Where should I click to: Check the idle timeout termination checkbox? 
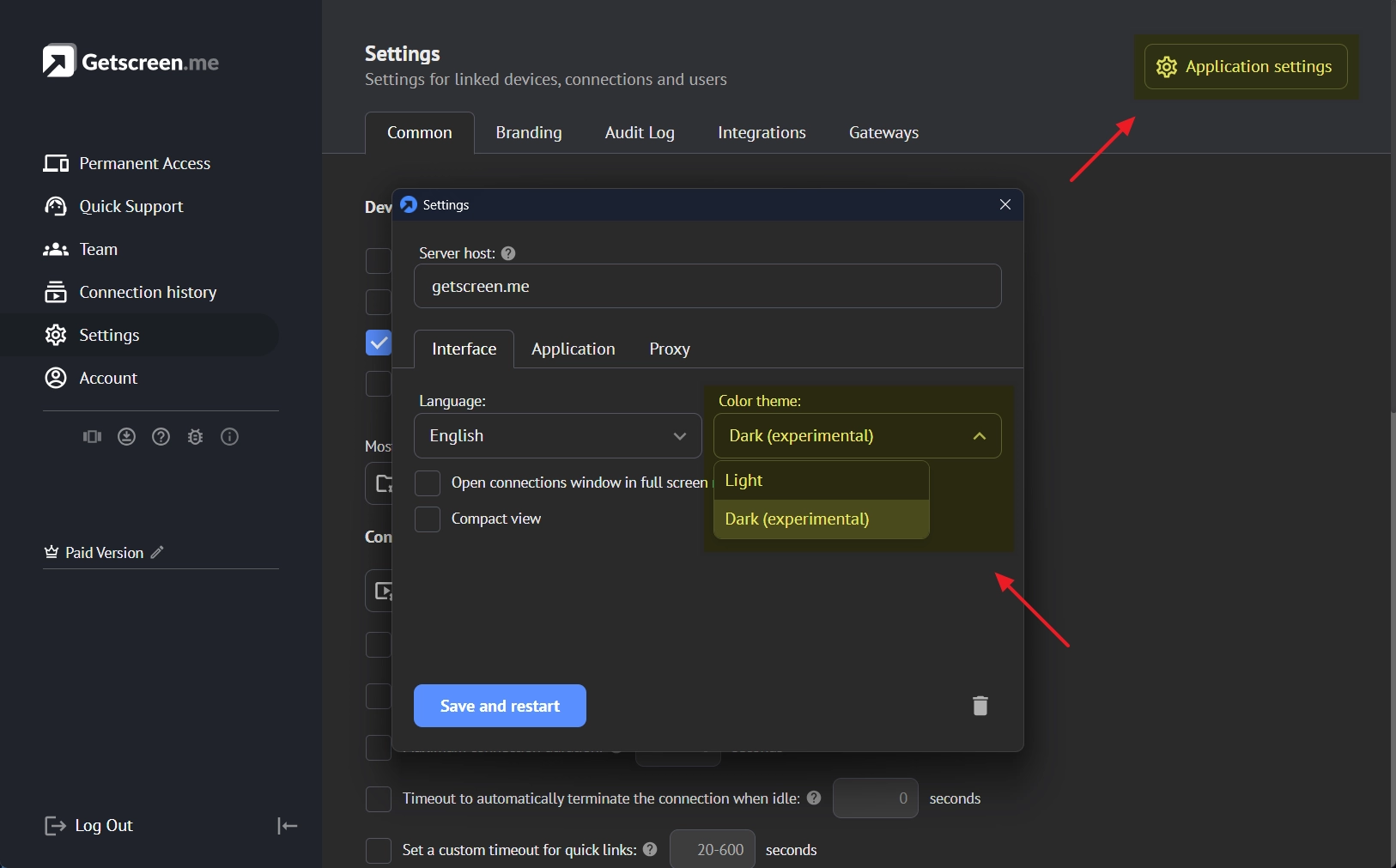tap(379, 799)
